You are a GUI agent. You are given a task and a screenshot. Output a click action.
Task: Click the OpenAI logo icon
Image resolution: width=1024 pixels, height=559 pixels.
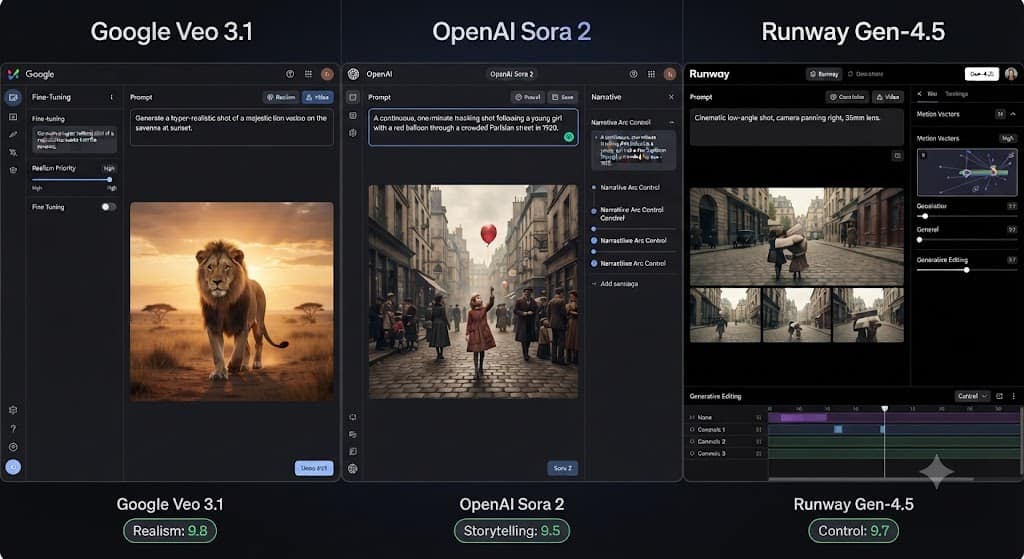[x=353, y=74]
